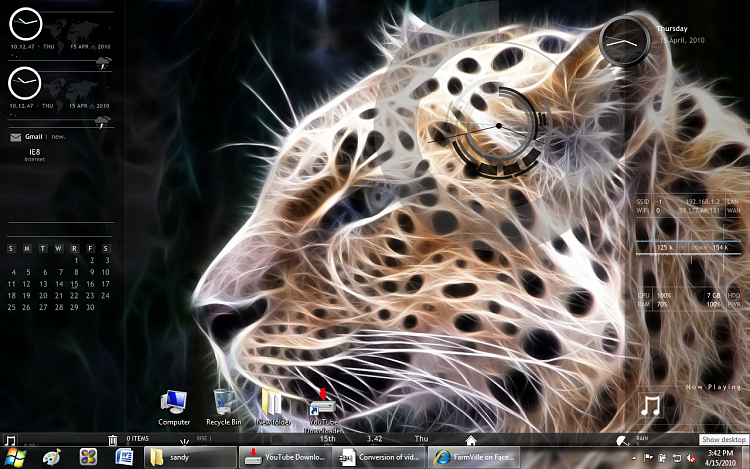Viewport: 750px width, 469px height.
Task: Click the Now Playing label
Action: [713, 386]
